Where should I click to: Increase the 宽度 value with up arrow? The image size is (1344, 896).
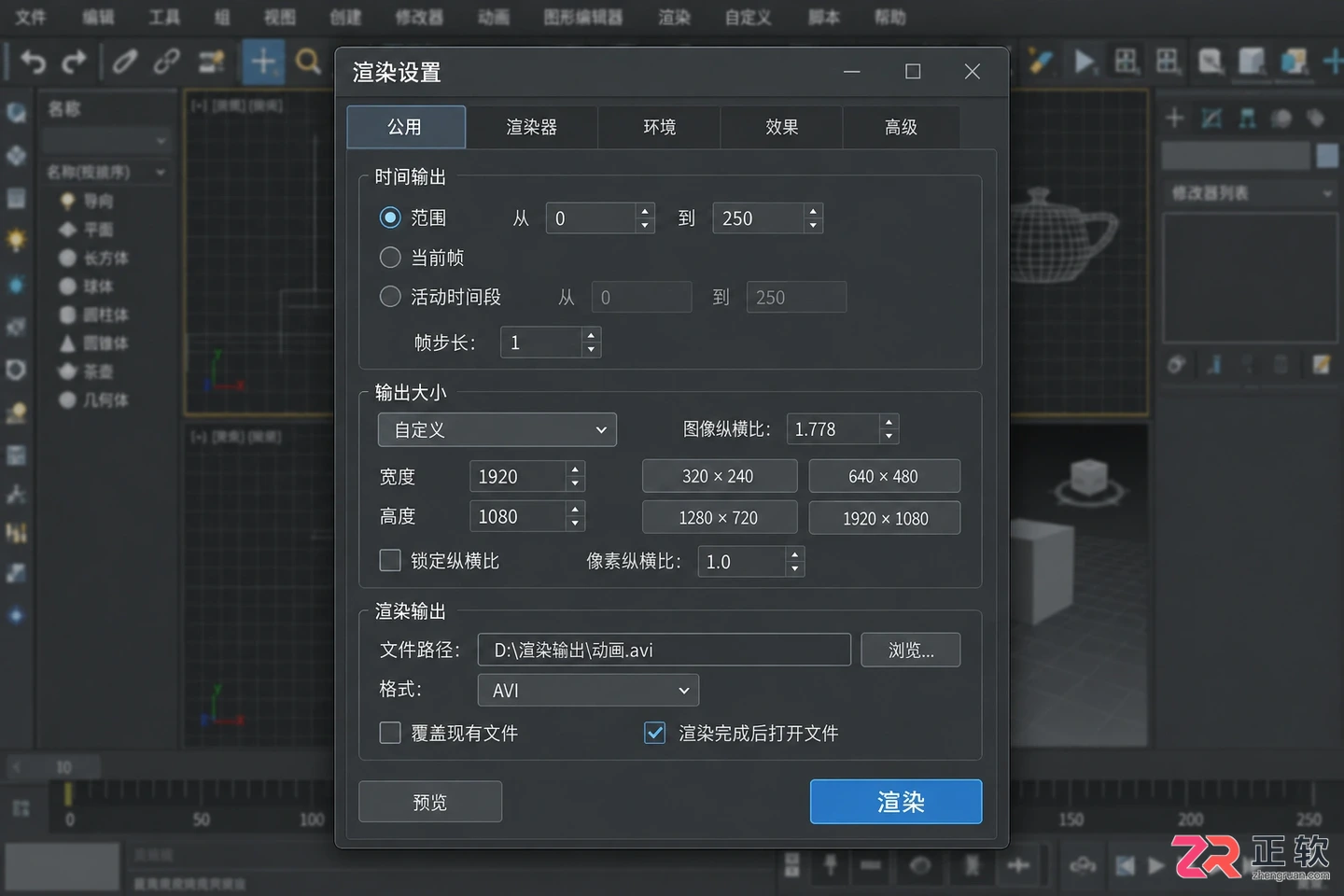click(x=575, y=469)
